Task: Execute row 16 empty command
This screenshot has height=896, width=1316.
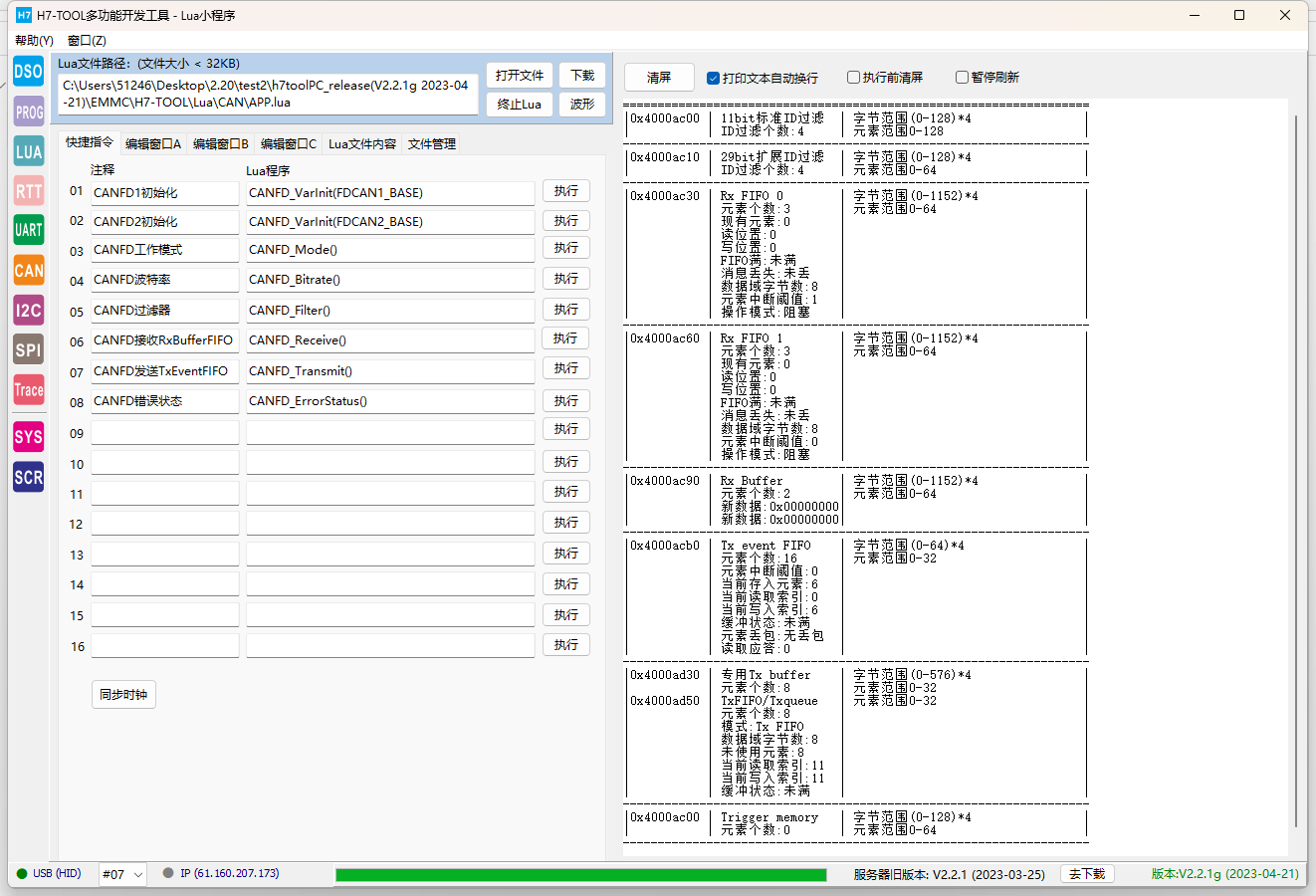Action: click(x=566, y=645)
